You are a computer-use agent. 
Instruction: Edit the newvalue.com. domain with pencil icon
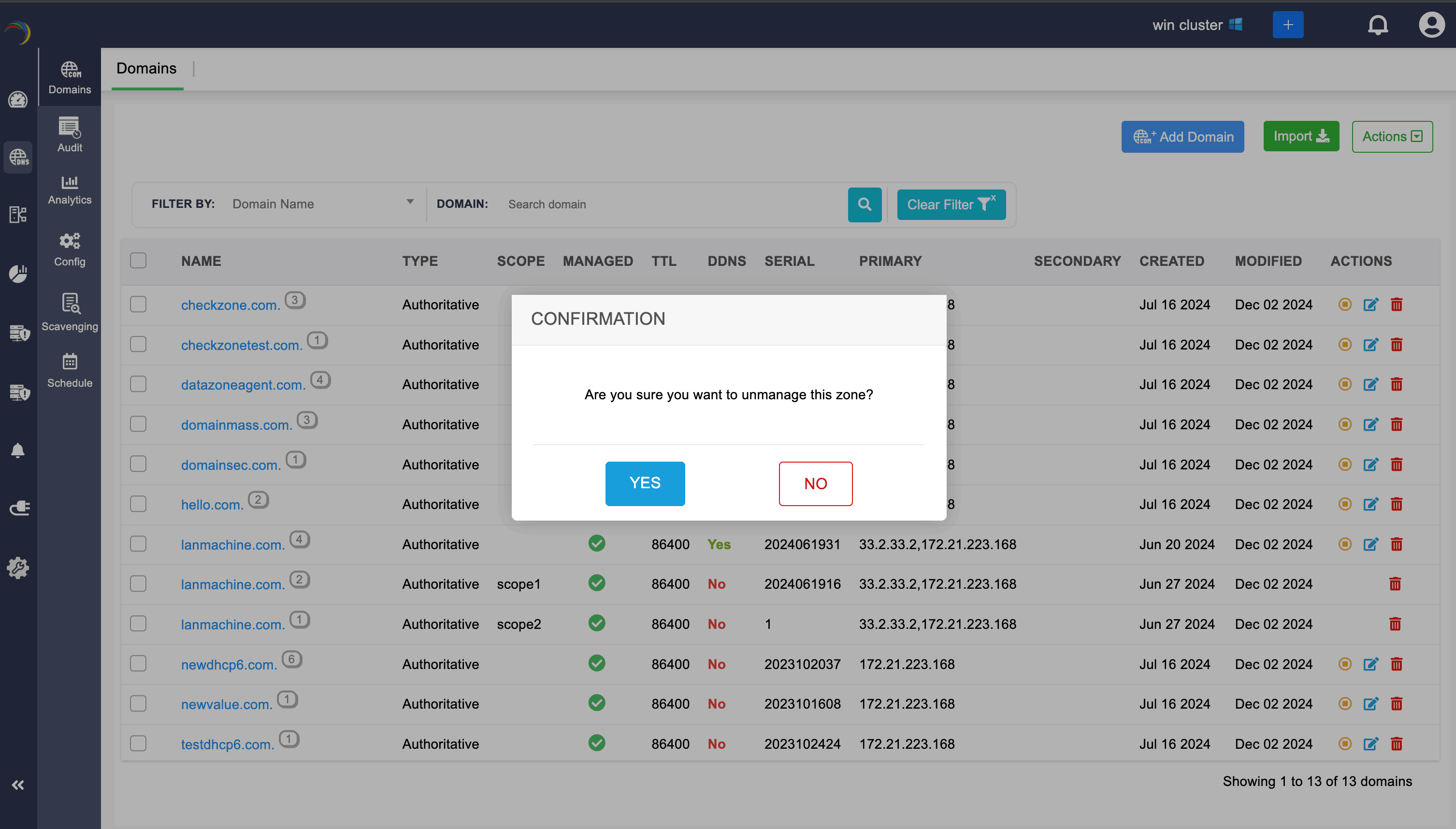pyautogui.click(x=1370, y=704)
